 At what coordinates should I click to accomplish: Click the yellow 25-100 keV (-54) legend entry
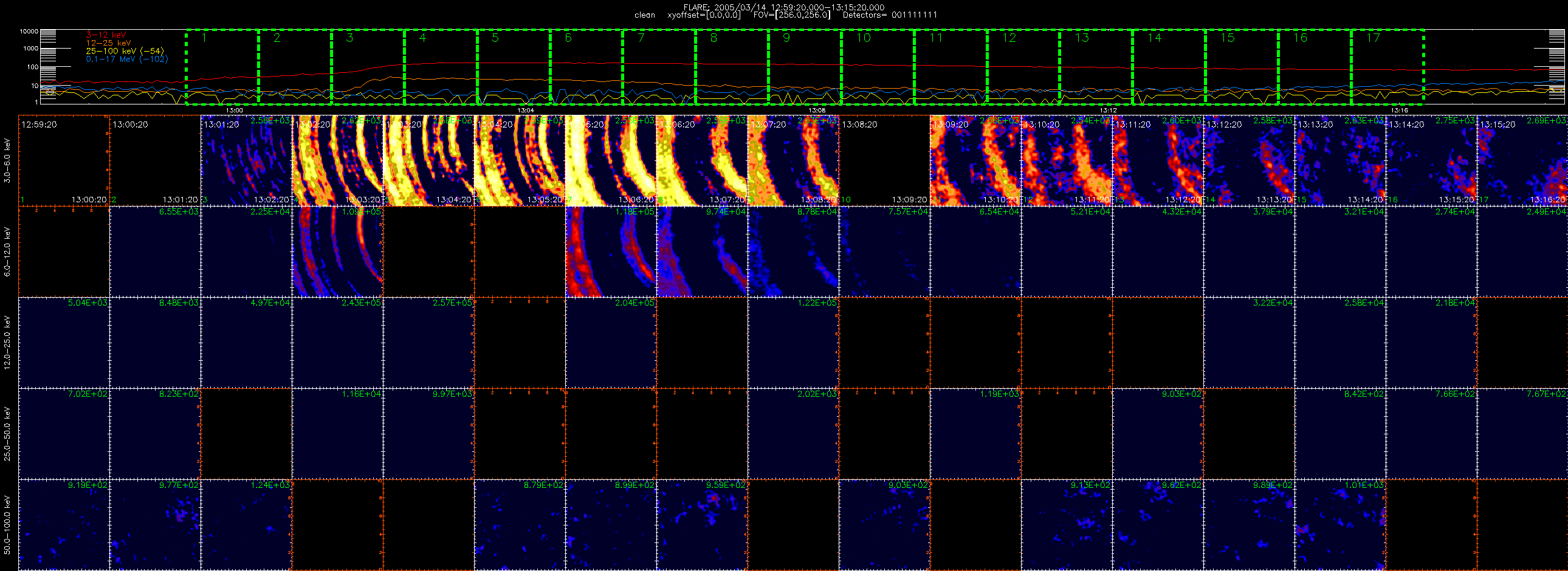[x=125, y=51]
